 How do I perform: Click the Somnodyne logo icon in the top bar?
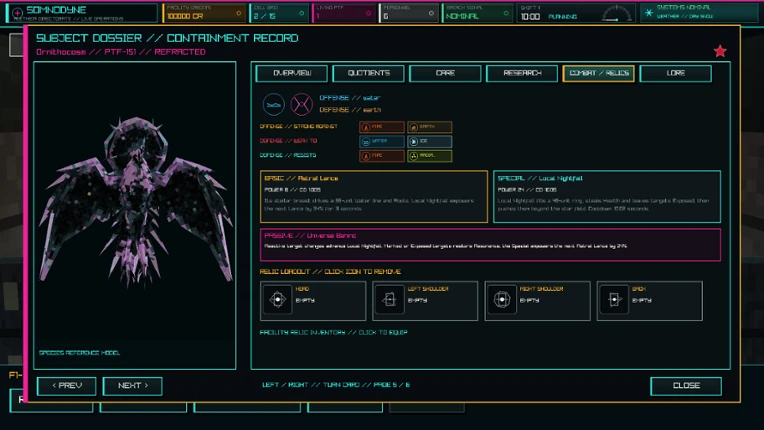(x=18, y=13)
